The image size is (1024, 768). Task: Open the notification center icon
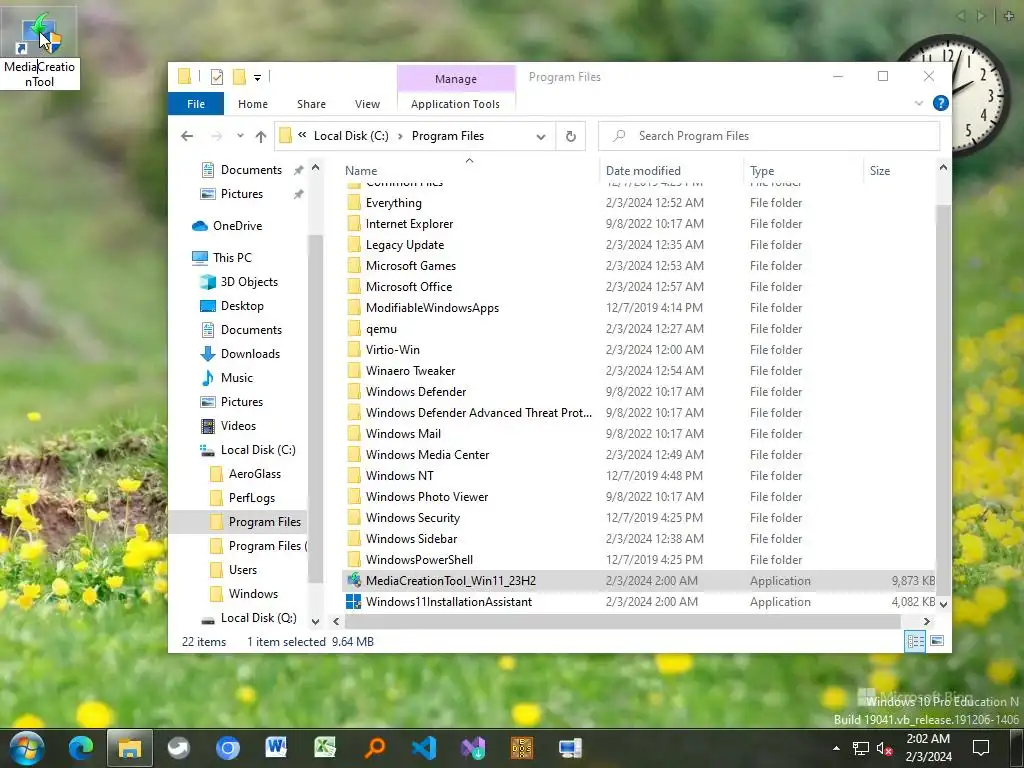coord(980,748)
